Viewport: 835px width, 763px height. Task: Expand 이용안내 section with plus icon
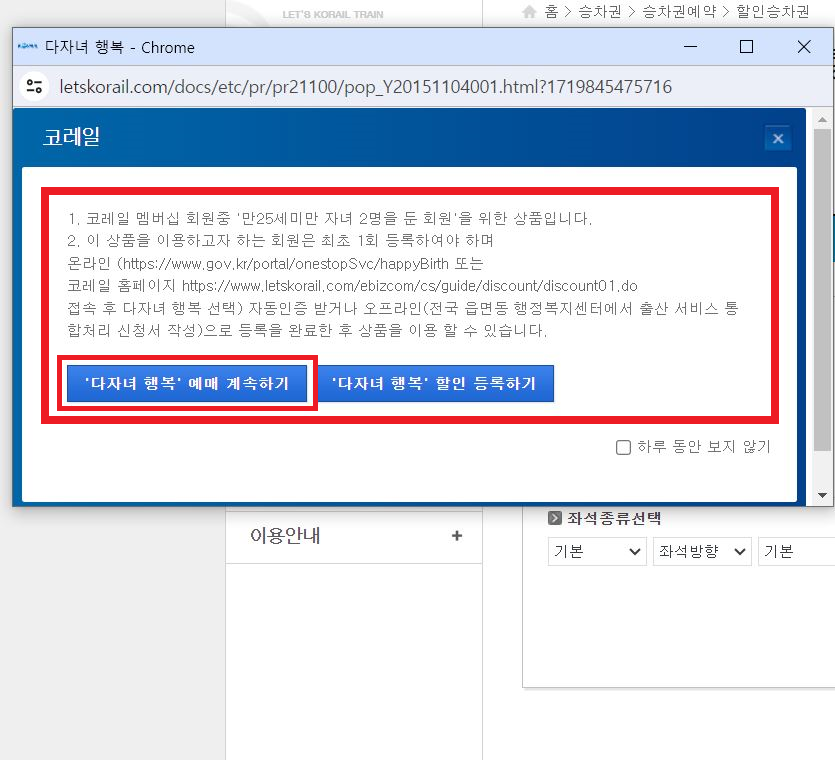pyautogui.click(x=456, y=536)
